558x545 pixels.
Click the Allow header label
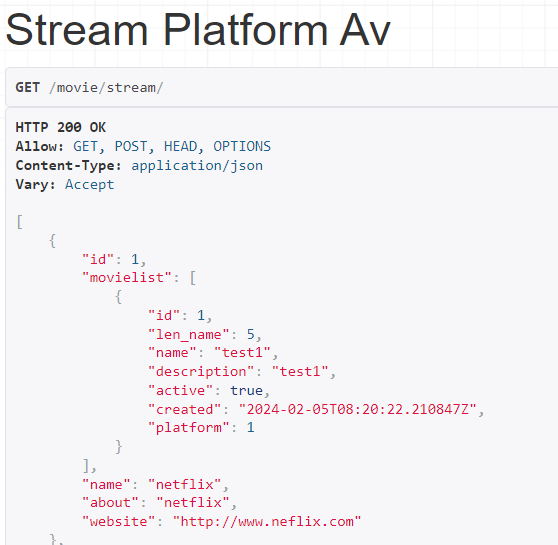[40, 146]
